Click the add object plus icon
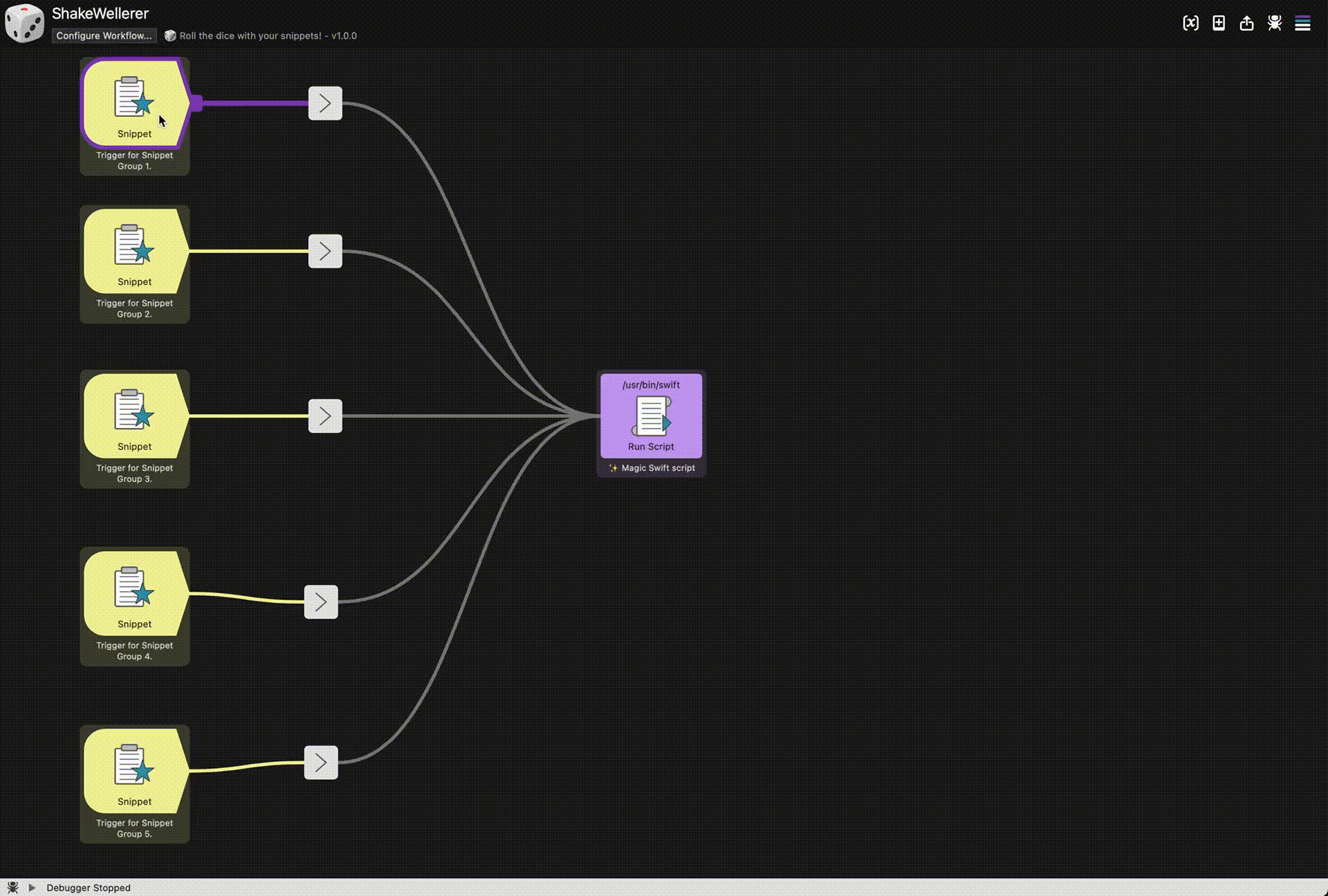The width and height of the screenshot is (1328, 896). (1219, 24)
